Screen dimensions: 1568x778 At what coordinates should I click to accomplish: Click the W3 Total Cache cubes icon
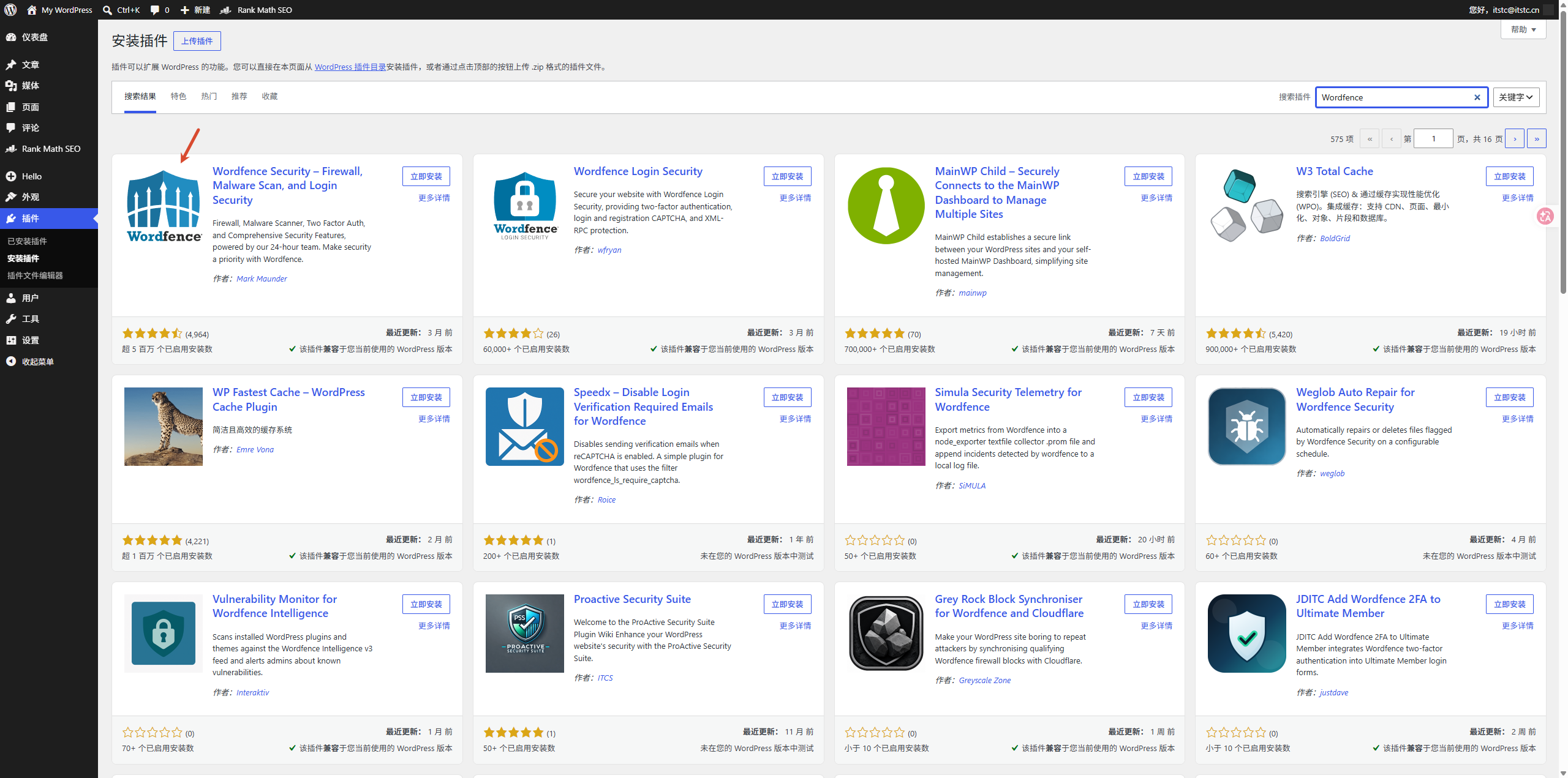pos(1247,206)
